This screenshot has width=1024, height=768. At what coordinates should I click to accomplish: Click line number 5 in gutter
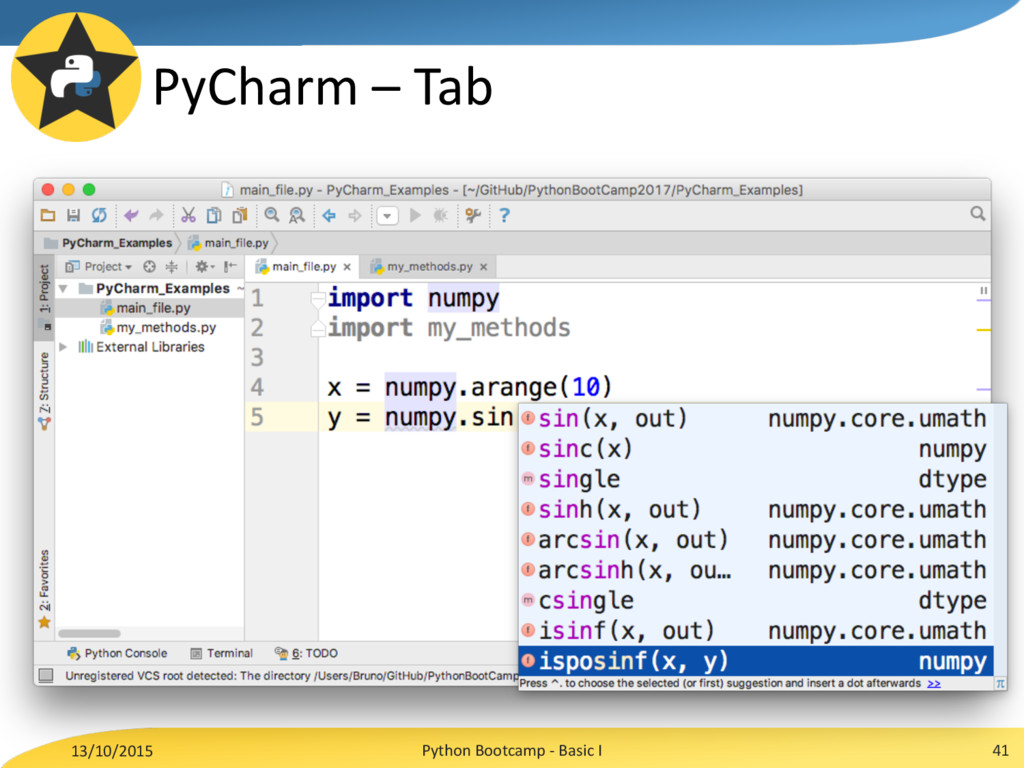(257, 417)
